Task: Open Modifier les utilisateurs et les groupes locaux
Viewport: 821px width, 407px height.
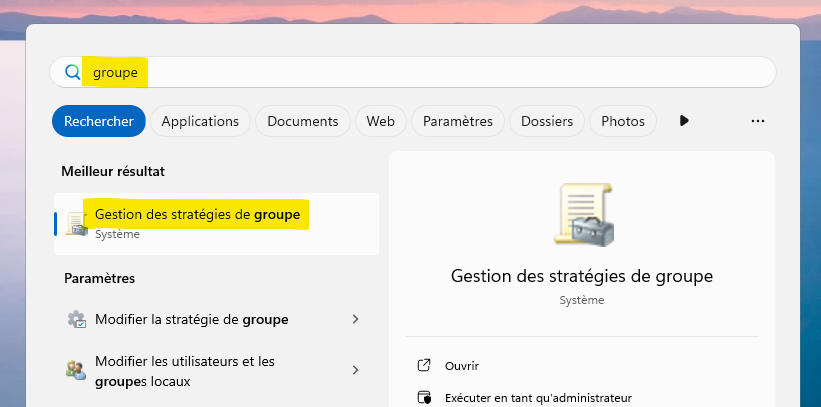Action: click(x=216, y=371)
